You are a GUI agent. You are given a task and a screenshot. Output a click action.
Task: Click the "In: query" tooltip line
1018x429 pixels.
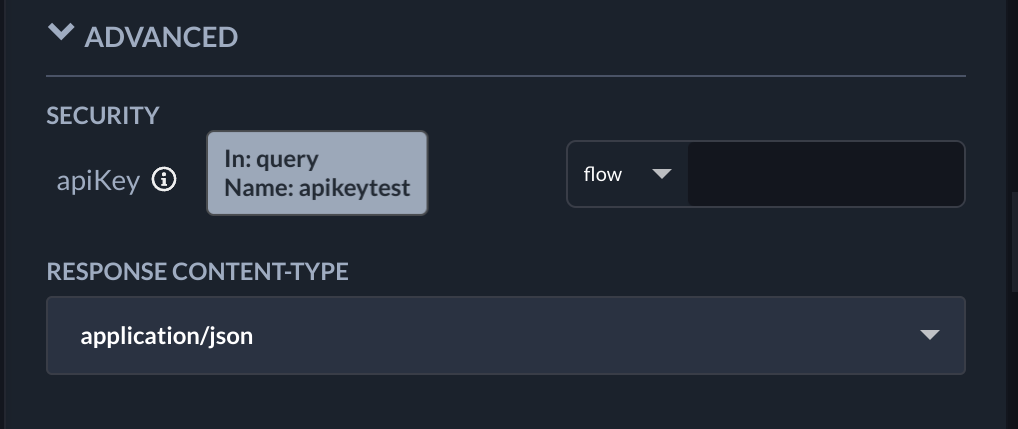pos(271,159)
